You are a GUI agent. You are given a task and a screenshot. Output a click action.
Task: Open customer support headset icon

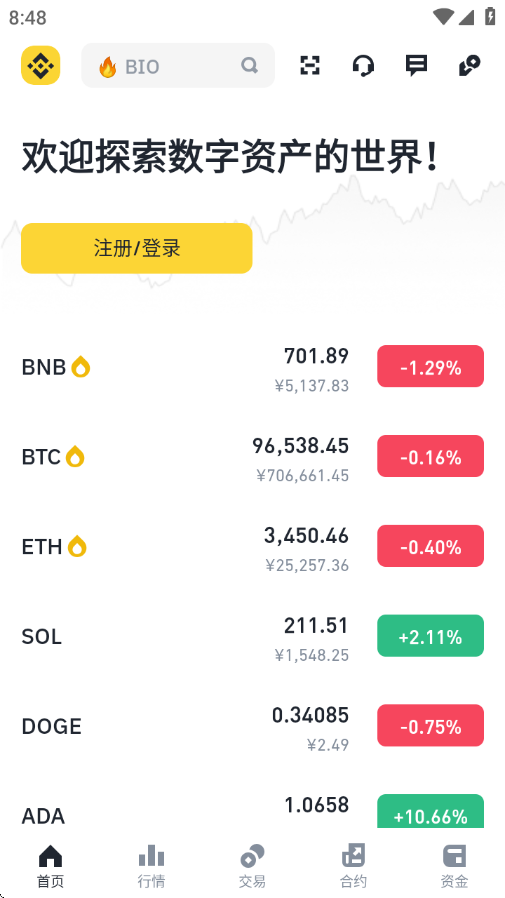pyautogui.click(x=363, y=65)
